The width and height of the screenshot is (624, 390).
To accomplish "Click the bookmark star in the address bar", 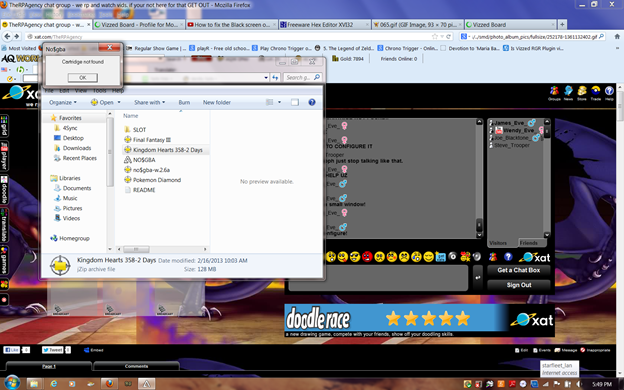I will coord(435,36).
